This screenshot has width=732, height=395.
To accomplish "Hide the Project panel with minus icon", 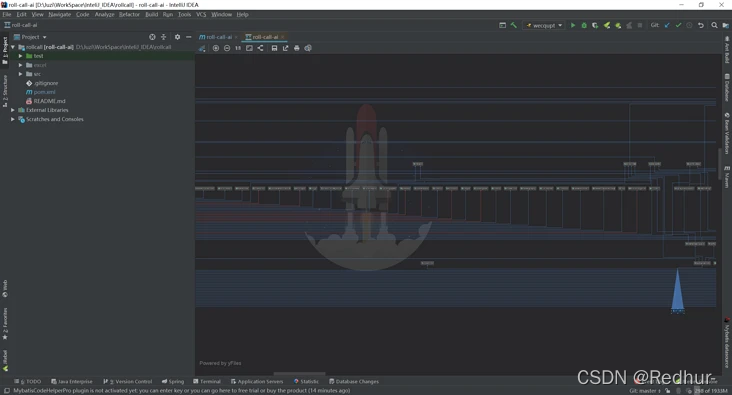I will pos(189,37).
